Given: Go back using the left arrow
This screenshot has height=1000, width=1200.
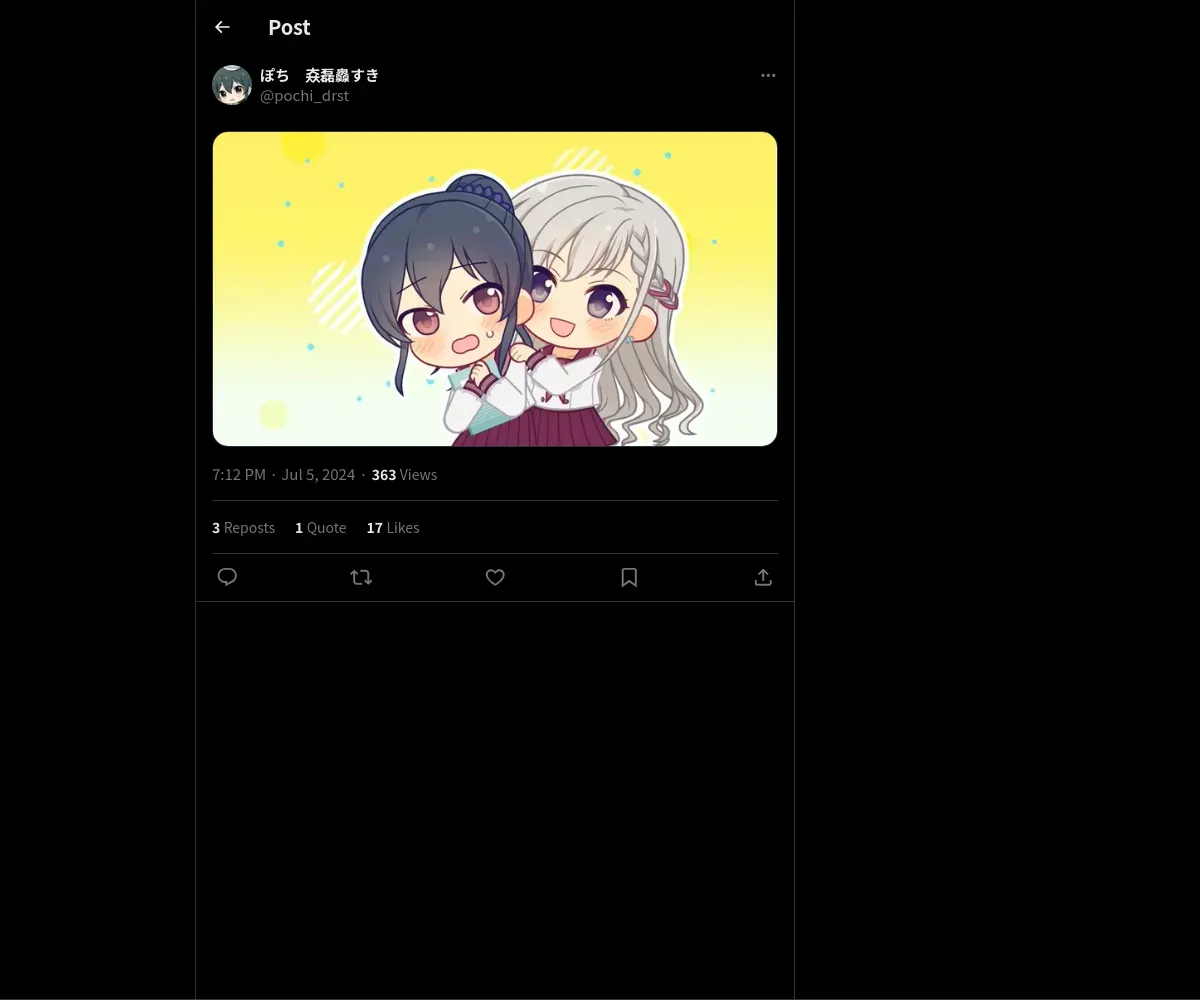Looking at the screenshot, I should pyautogui.click(x=222, y=27).
